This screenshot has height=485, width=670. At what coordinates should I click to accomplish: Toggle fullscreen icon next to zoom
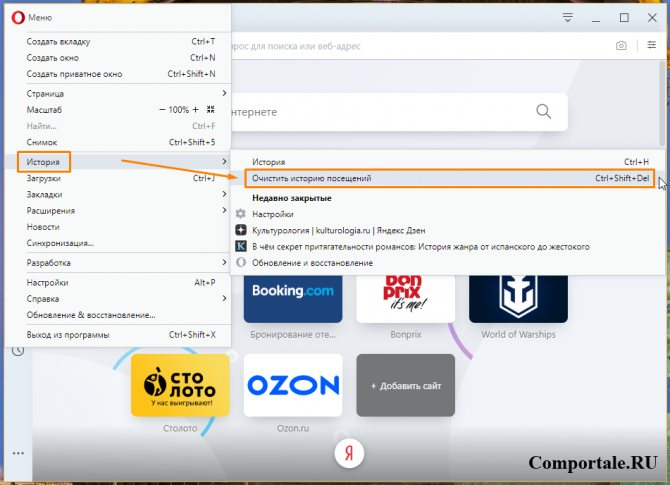tap(210, 109)
